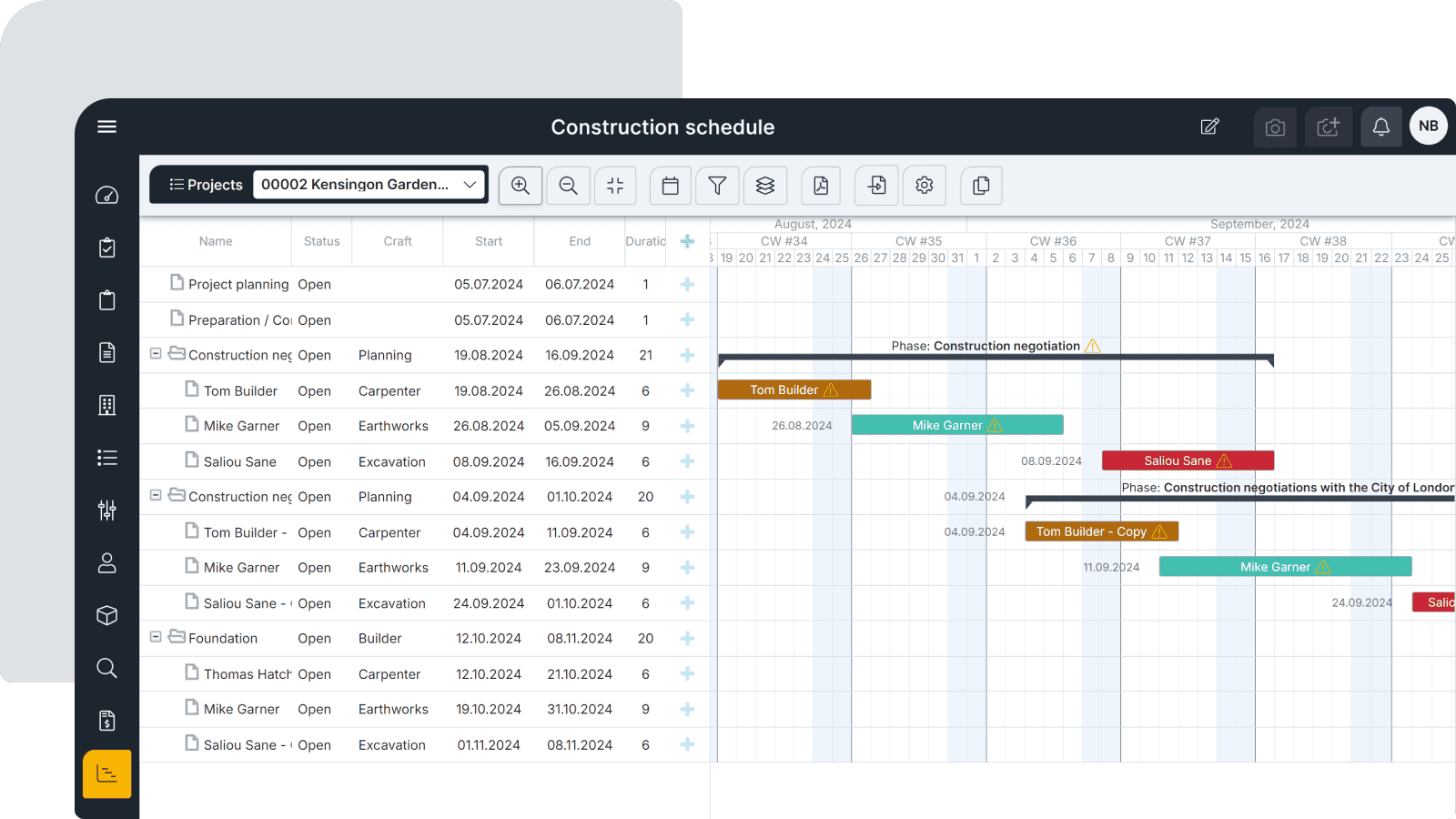Image resolution: width=1456 pixels, height=819 pixels.
Task: Open the layers icon in the toolbar
Action: (765, 186)
